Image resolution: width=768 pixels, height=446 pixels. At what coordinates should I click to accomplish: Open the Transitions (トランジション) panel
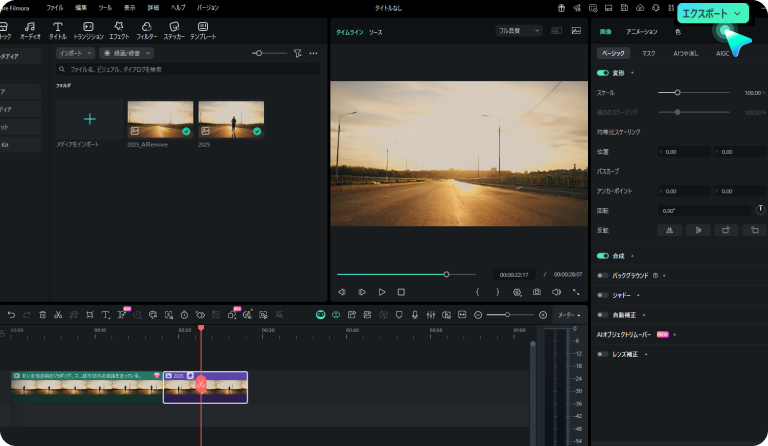pos(88,28)
